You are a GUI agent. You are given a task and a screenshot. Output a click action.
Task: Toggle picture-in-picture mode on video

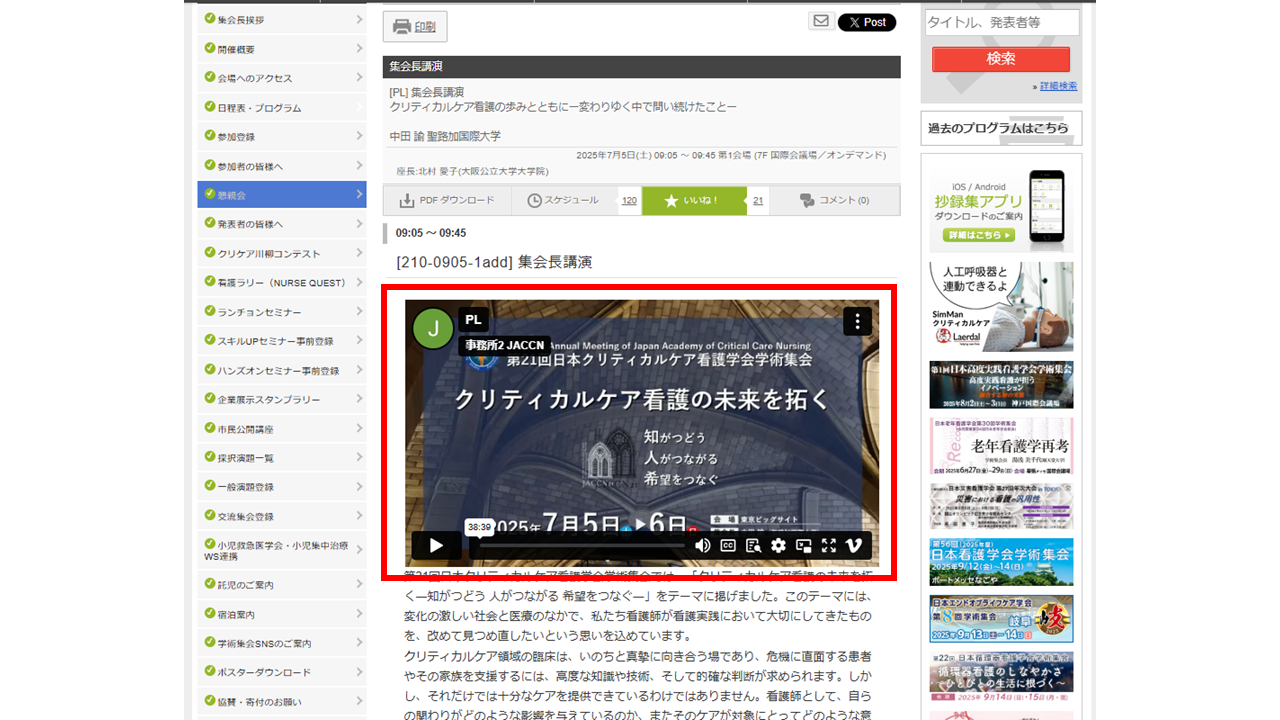tap(803, 545)
